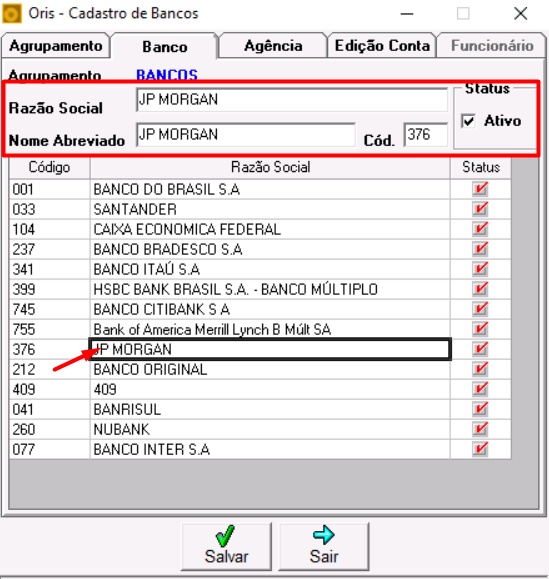The image size is (549, 579).
Task: Toggle status checkbox for JP MORGAN row
Action: click(x=480, y=349)
